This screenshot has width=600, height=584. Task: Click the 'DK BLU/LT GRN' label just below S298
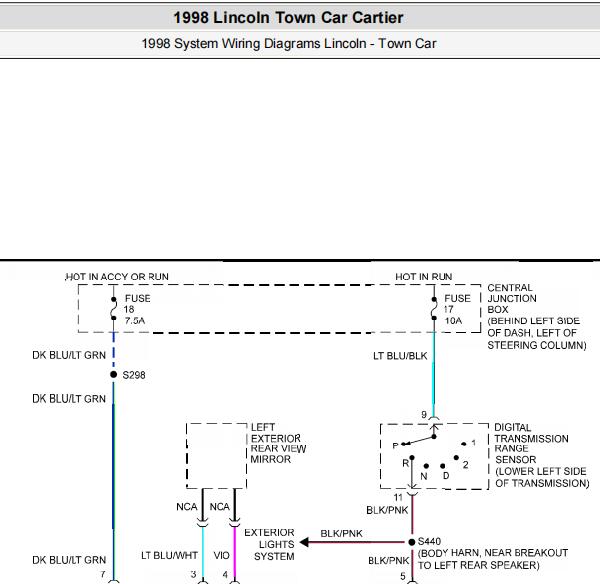pyautogui.click(x=69, y=399)
